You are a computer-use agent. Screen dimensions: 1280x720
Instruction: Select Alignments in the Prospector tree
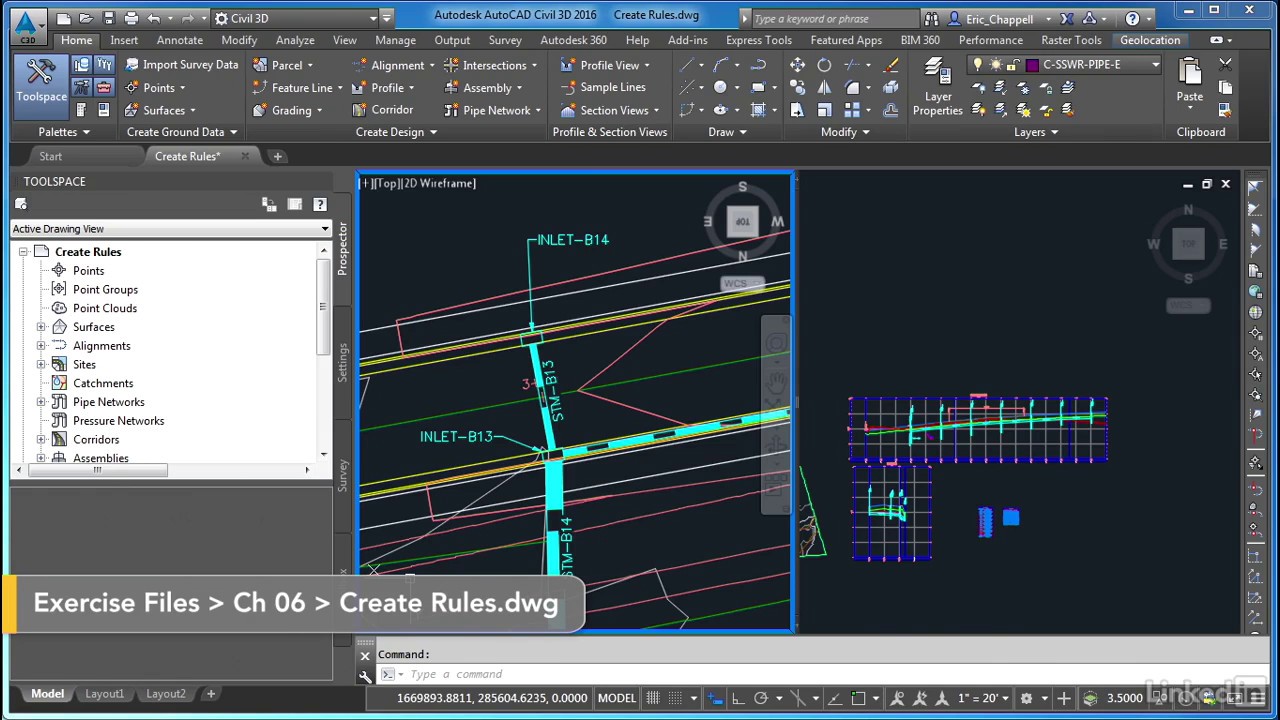[101, 346]
